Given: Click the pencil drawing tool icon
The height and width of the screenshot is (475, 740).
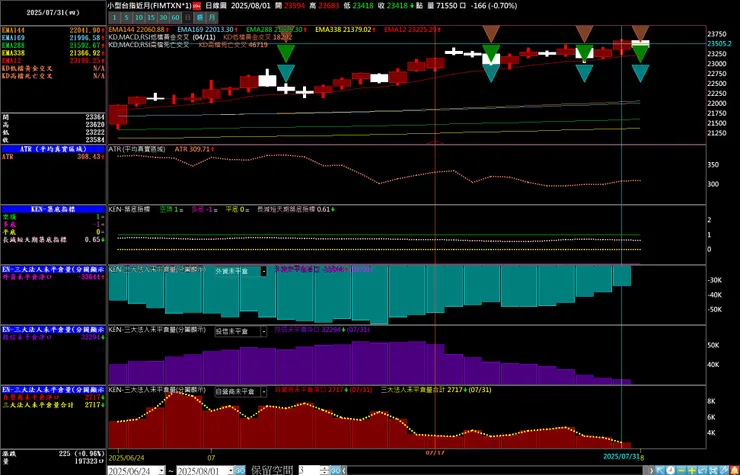Looking at the screenshot, I should pyautogui.click(x=724, y=470).
